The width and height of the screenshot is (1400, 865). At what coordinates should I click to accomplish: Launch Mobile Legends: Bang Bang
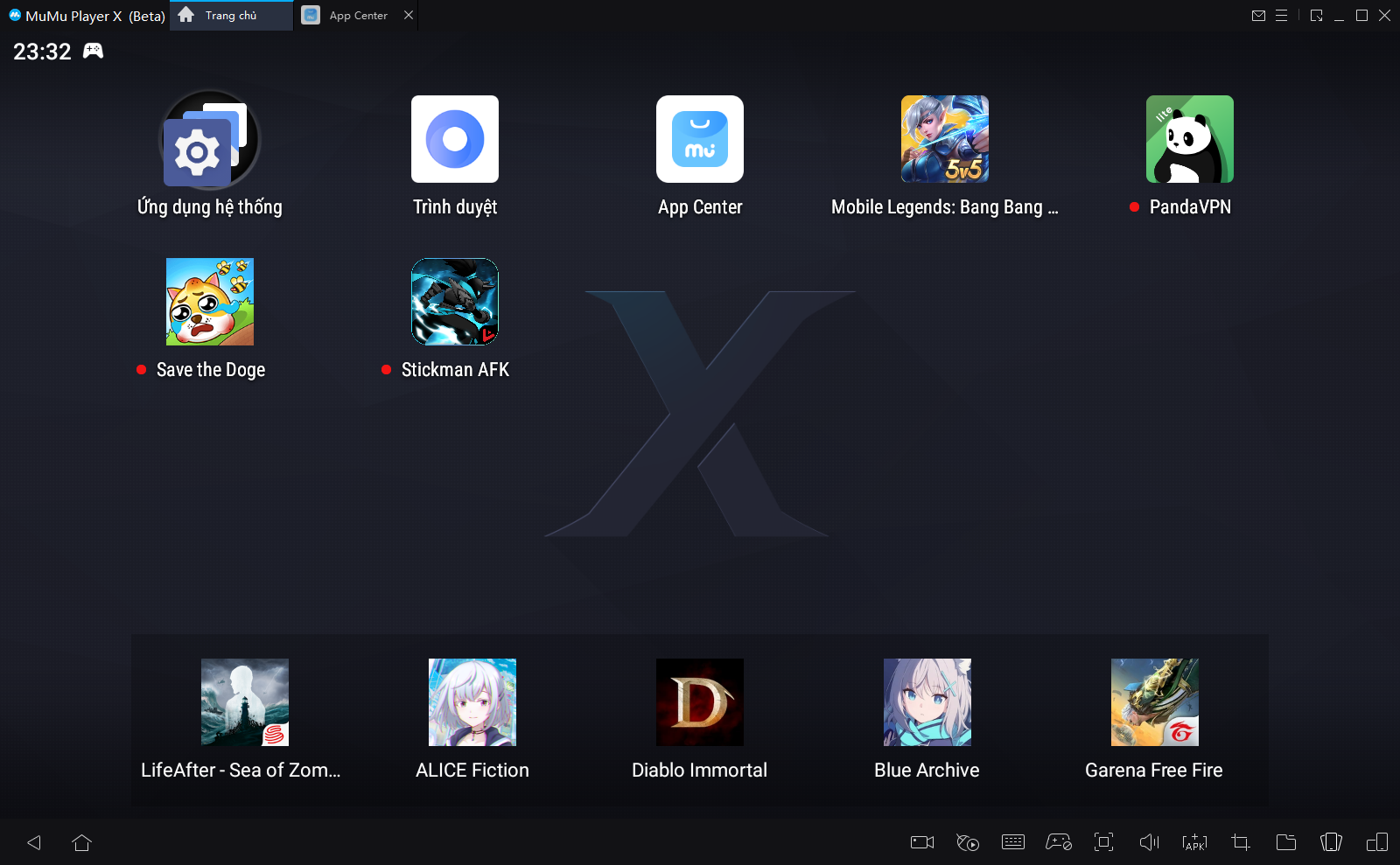click(x=945, y=140)
